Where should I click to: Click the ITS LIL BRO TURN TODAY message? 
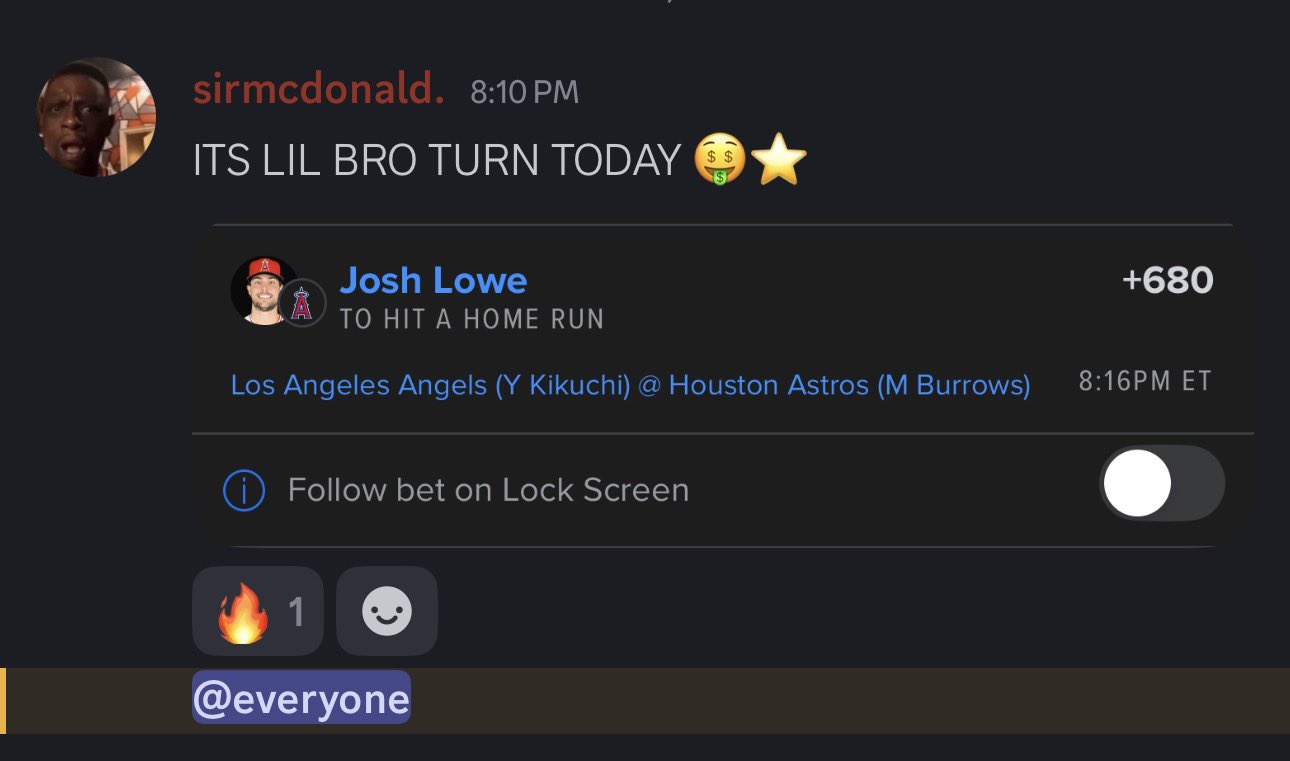pos(437,161)
